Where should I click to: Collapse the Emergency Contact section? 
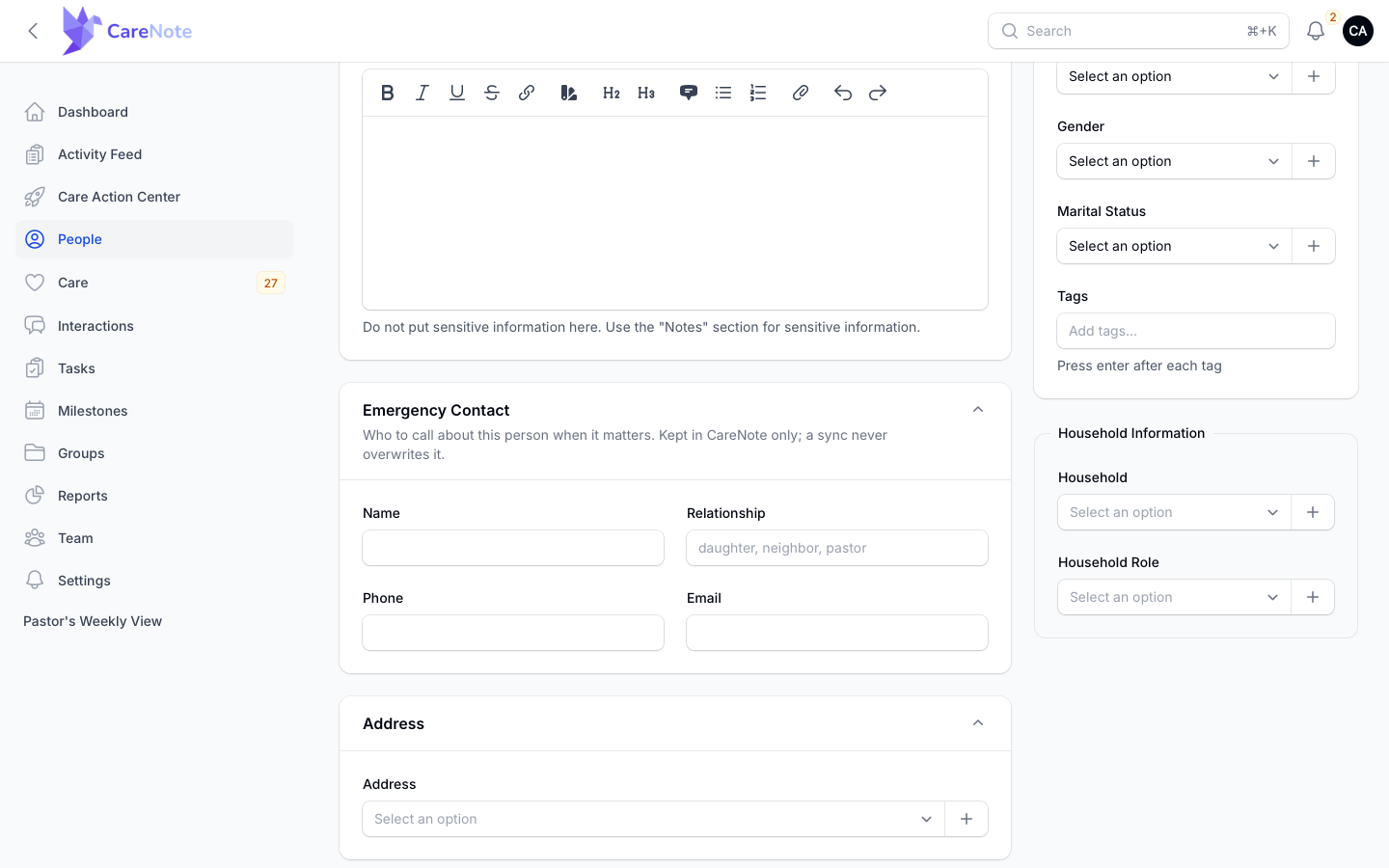pyautogui.click(x=978, y=410)
